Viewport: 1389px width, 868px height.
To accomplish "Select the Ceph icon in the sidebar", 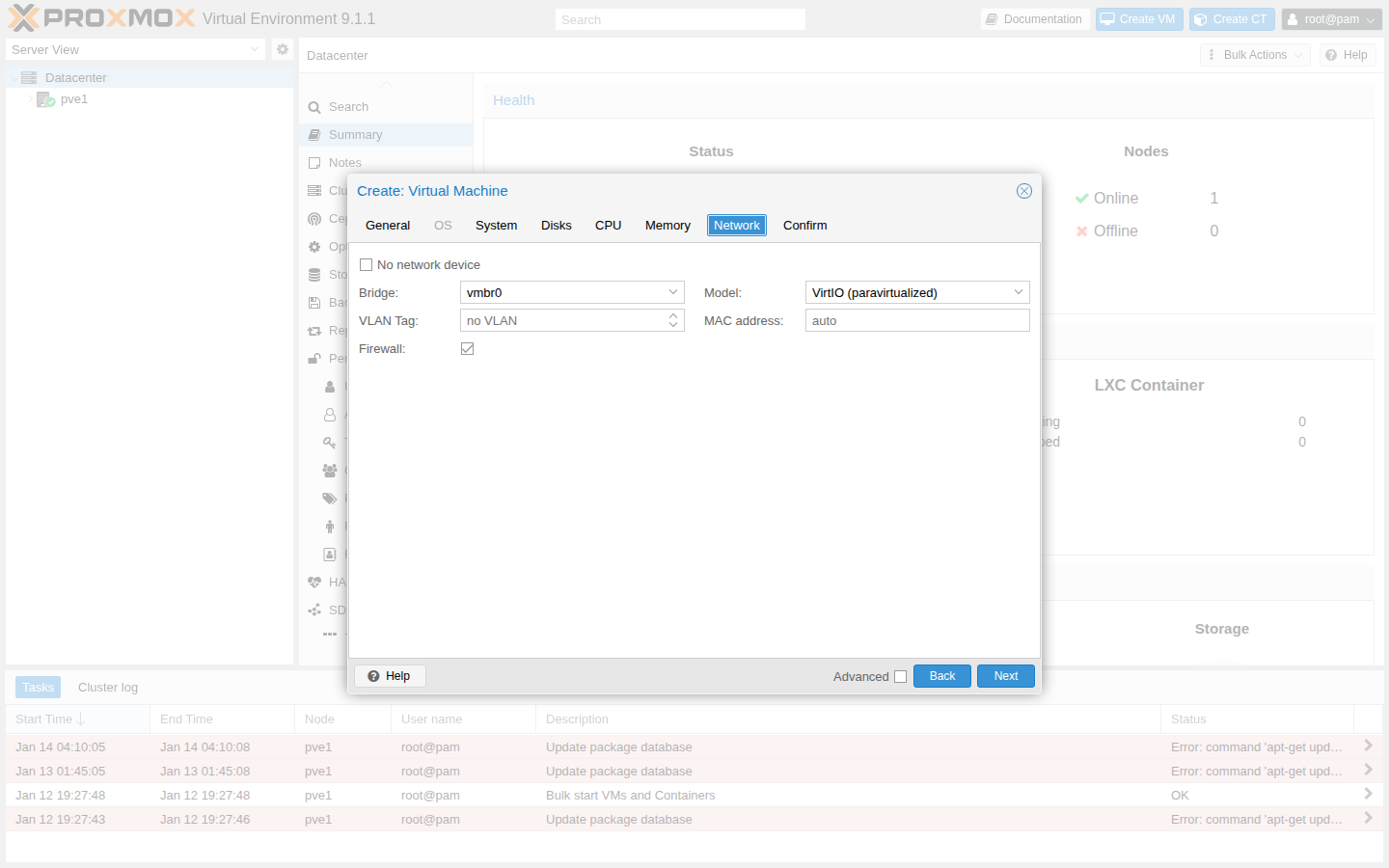I will (314, 218).
